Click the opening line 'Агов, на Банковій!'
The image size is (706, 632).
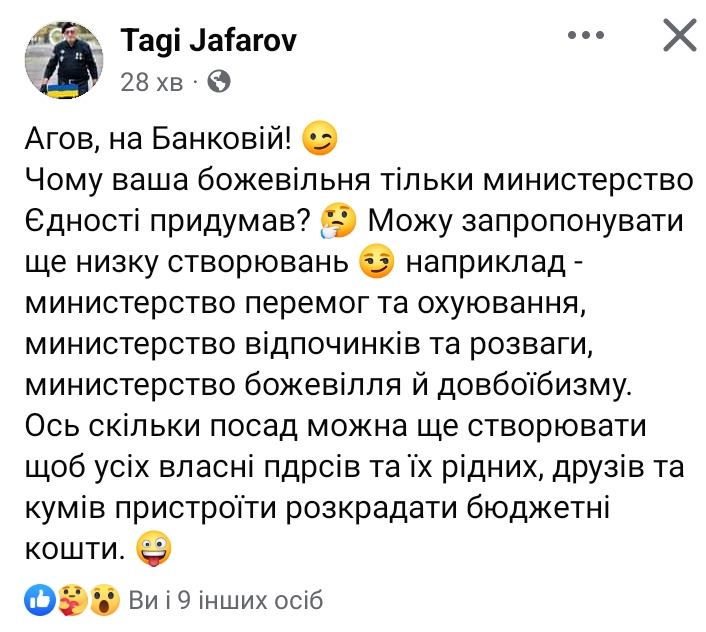pos(158,138)
